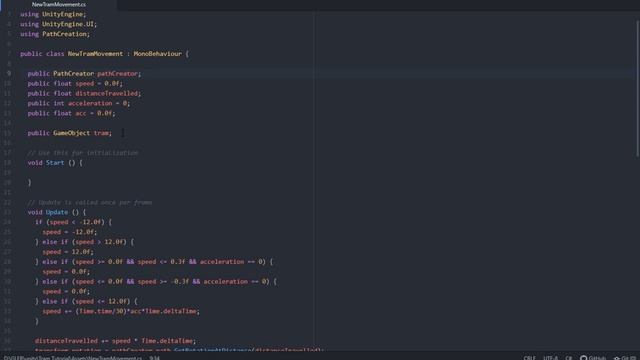Click 'using PathCreation;' line

55,34
